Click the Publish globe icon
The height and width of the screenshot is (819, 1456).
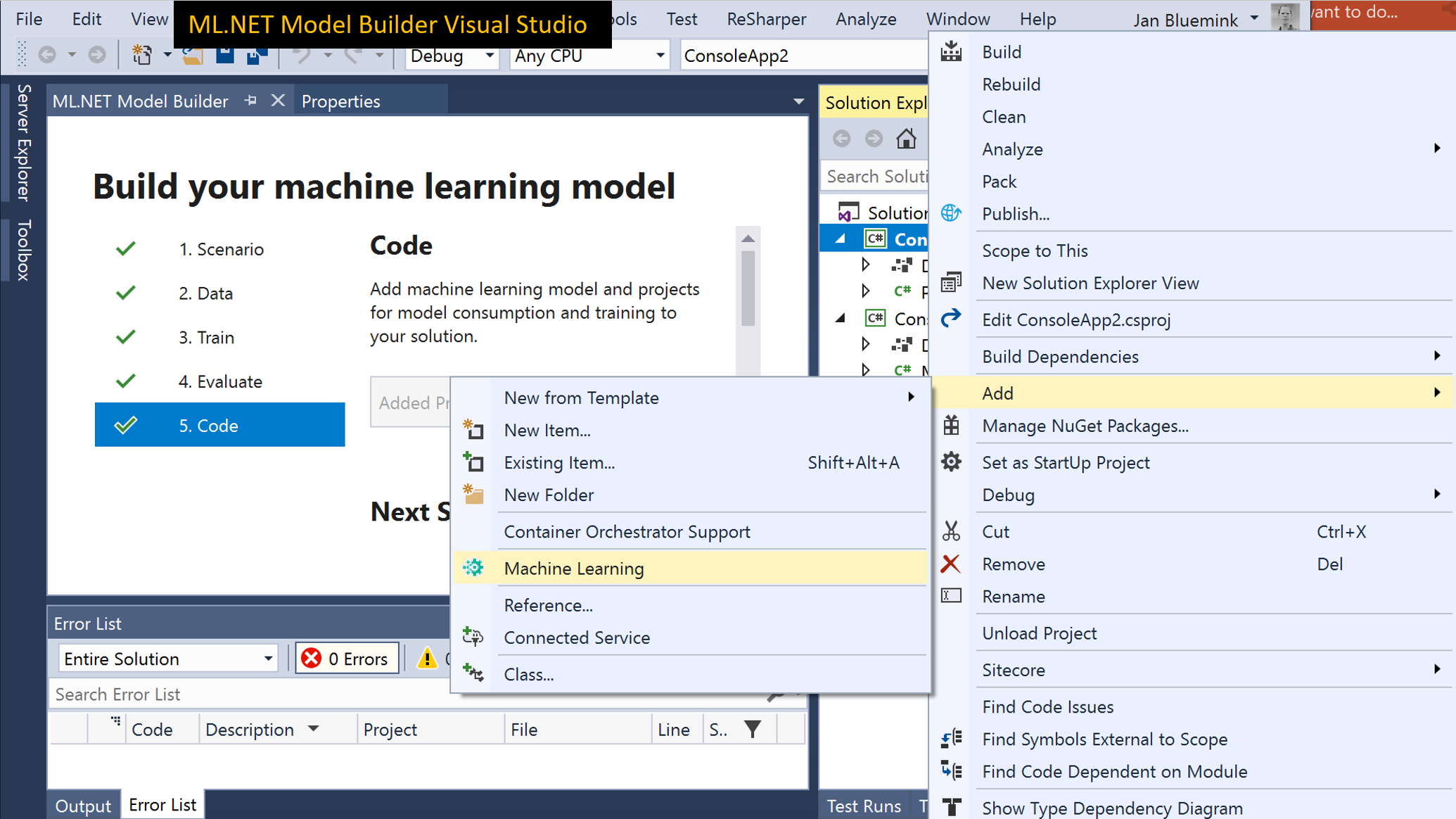pos(951,213)
